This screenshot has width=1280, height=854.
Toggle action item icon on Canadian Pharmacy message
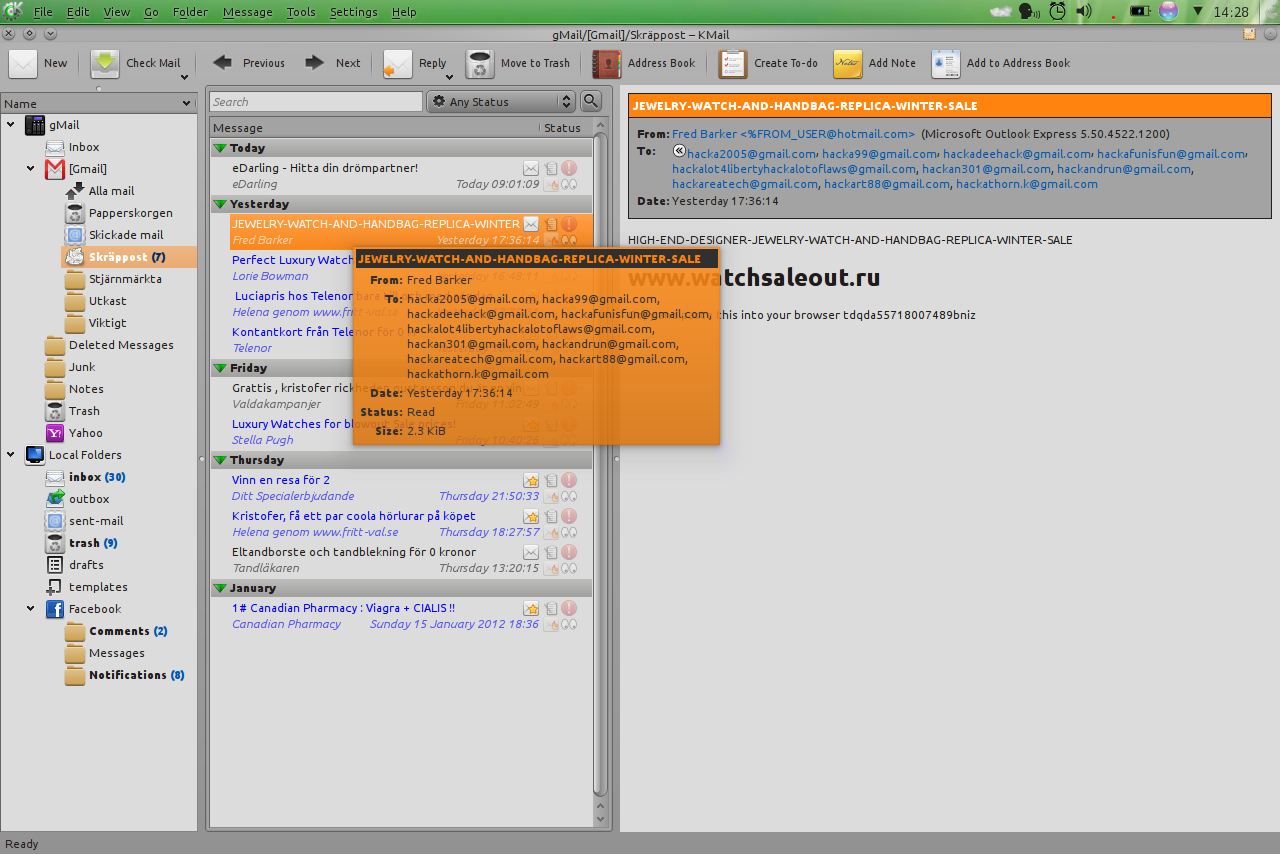pos(551,608)
